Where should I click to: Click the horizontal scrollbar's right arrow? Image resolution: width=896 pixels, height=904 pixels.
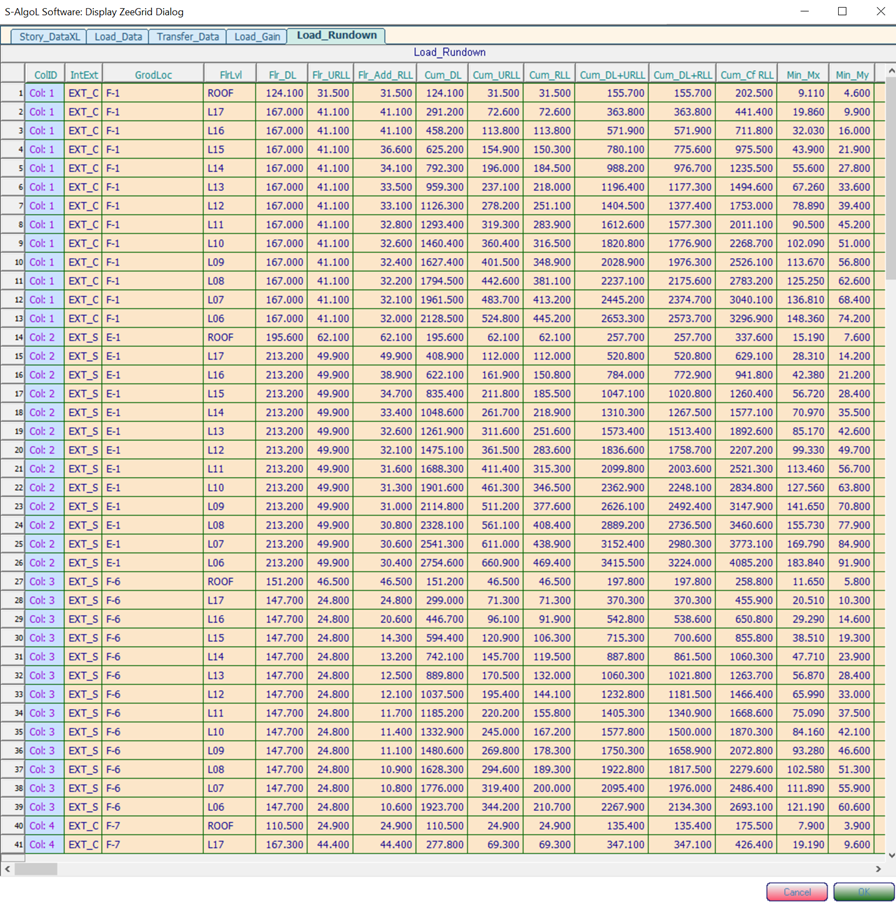pos(879,869)
